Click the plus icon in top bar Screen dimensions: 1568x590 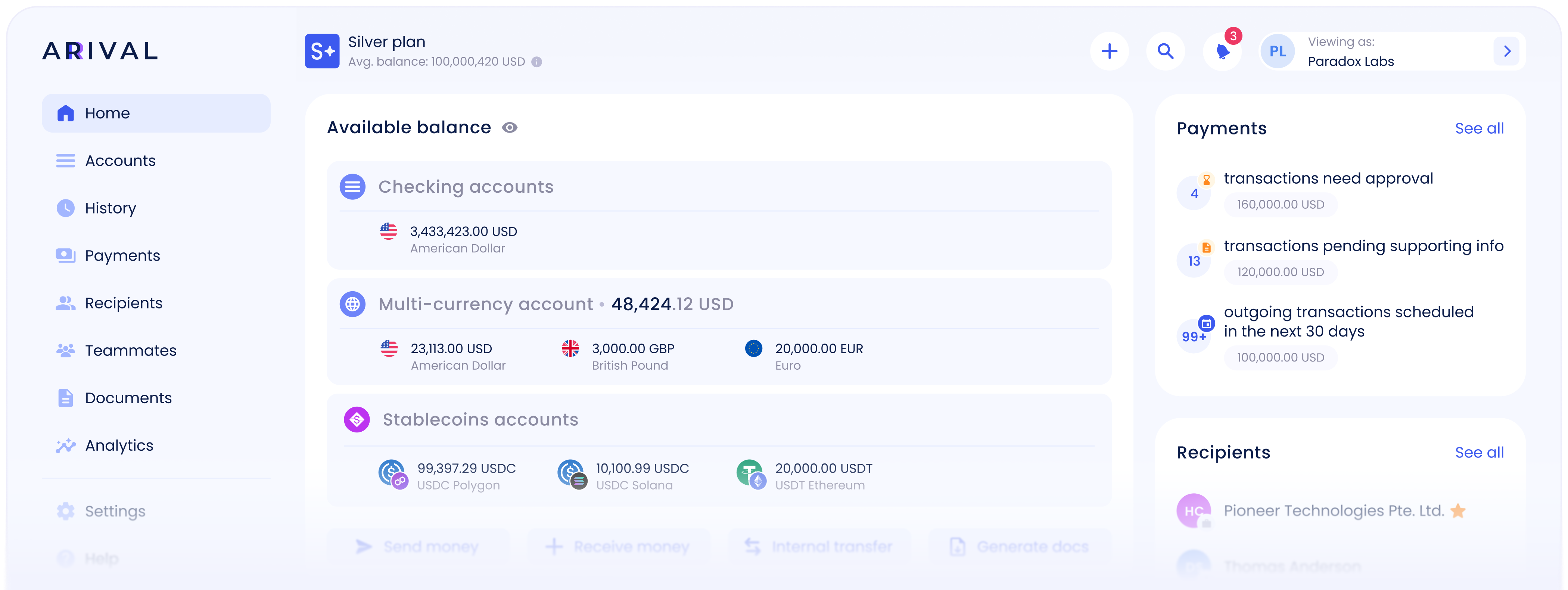(x=1109, y=51)
